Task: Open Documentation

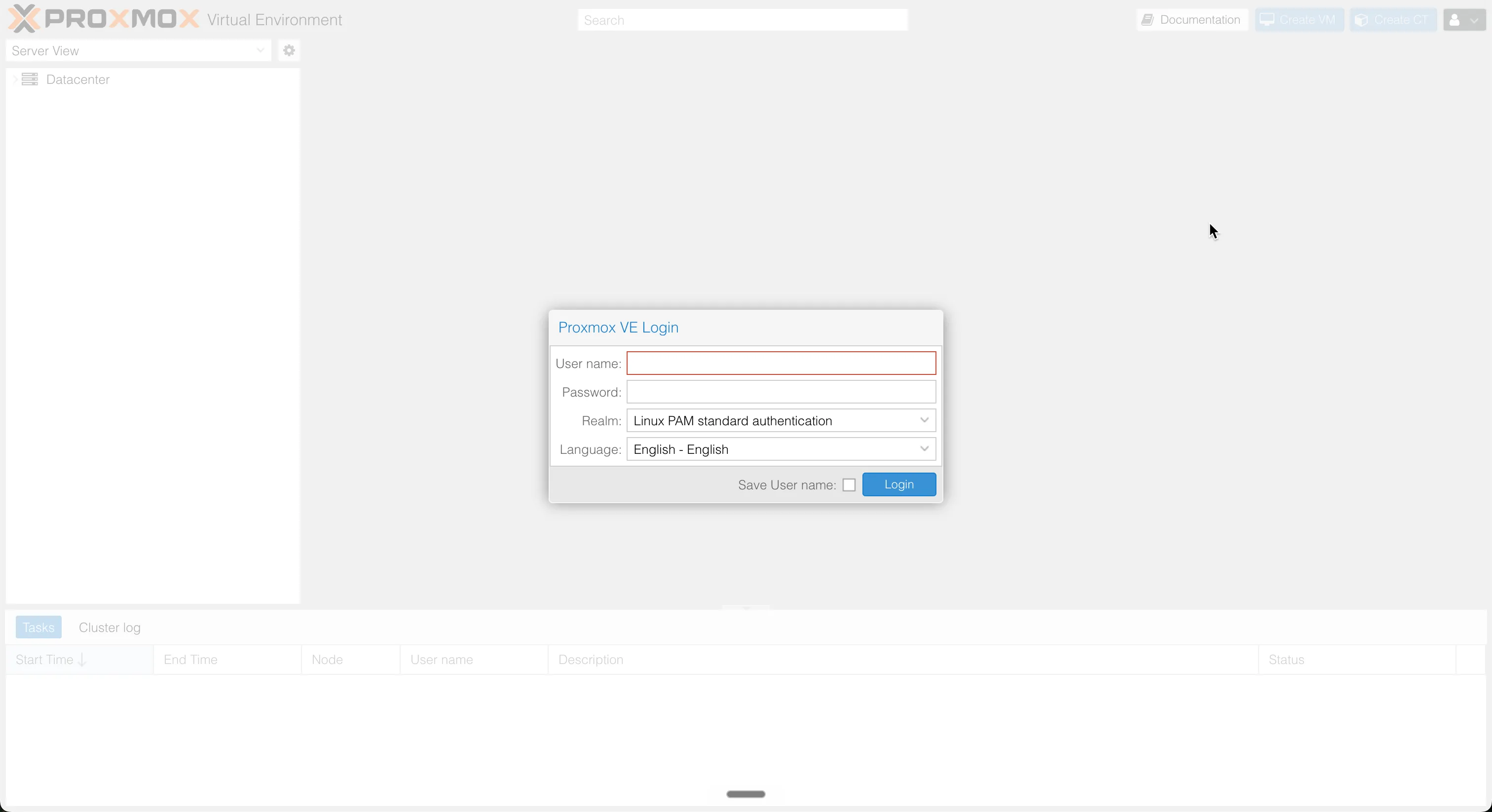Action: click(1192, 20)
